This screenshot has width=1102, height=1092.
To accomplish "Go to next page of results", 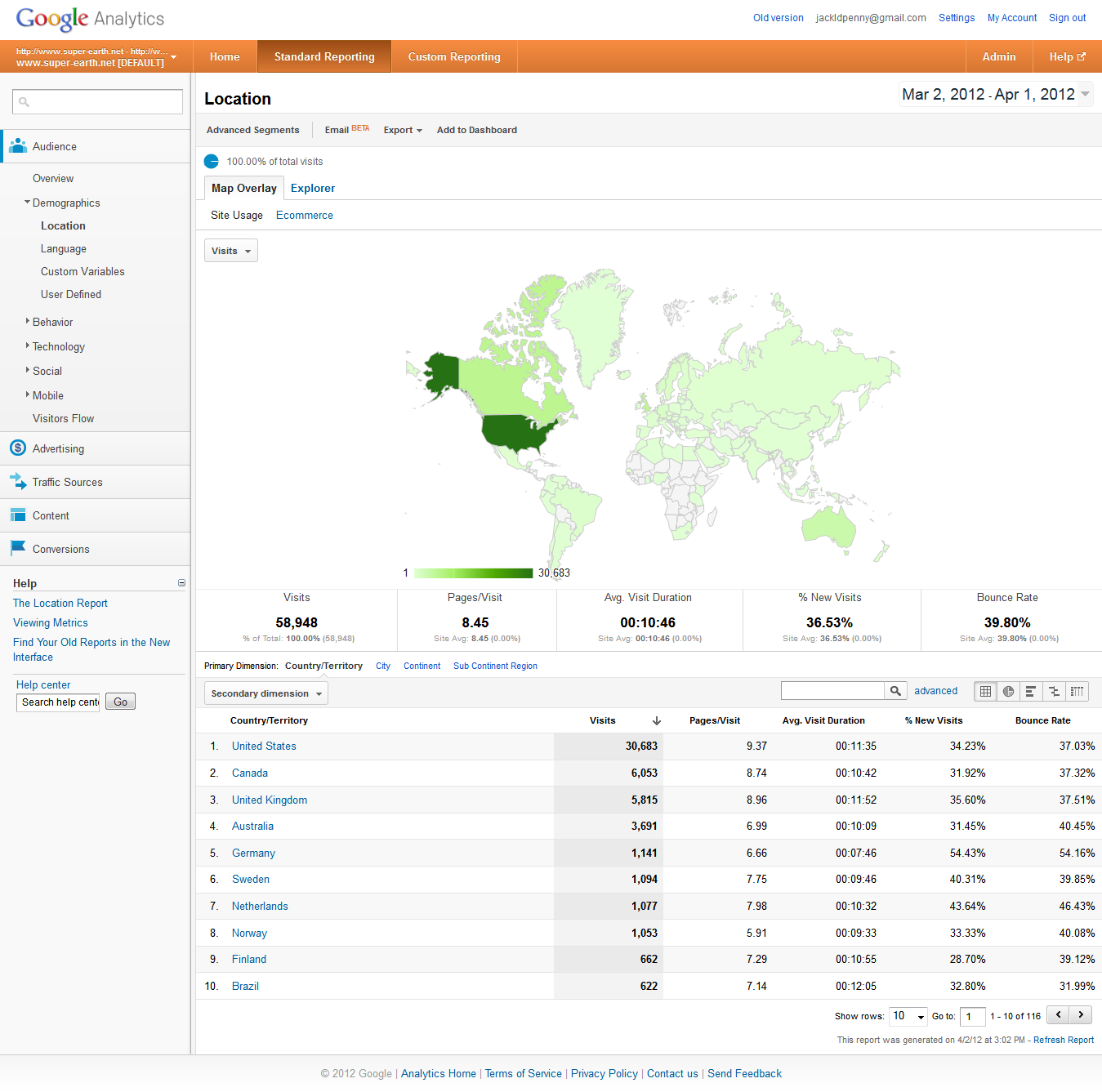I will click(1081, 1014).
